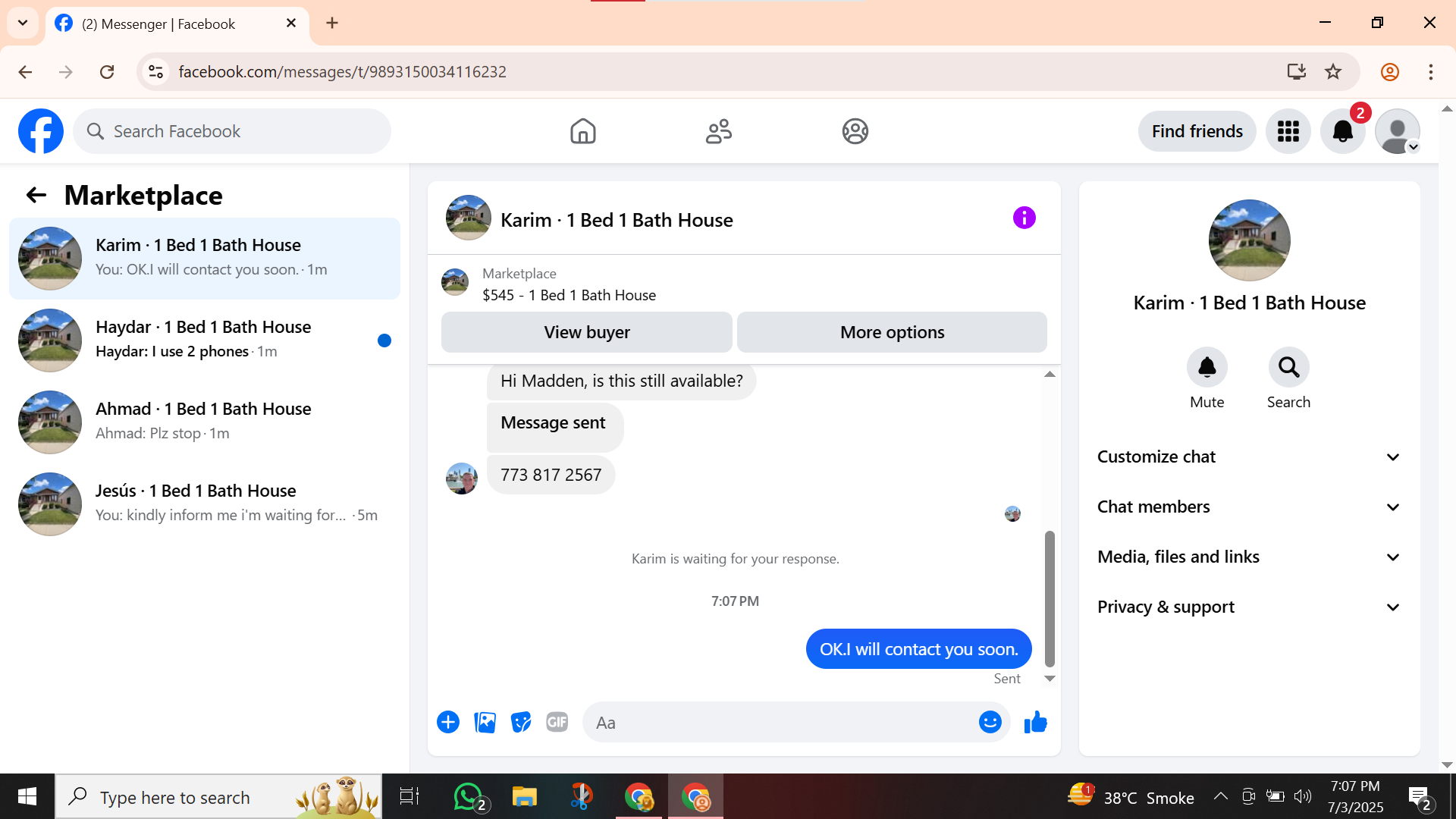Expand Privacy & support section

point(1249,607)
